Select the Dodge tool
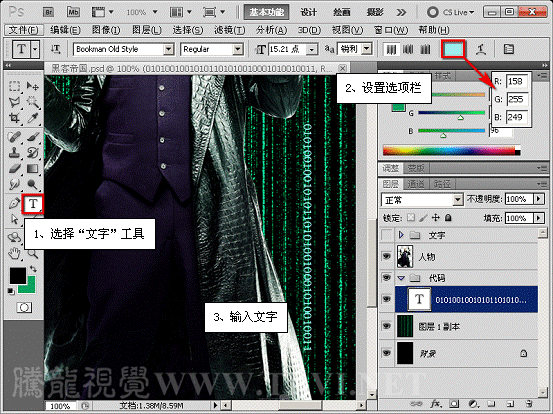This screenshot has width=553, height=414. pos(32,184)
